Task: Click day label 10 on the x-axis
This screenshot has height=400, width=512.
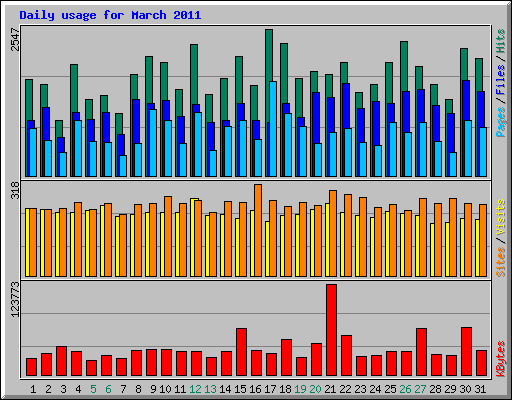Action: pos(165,389)
